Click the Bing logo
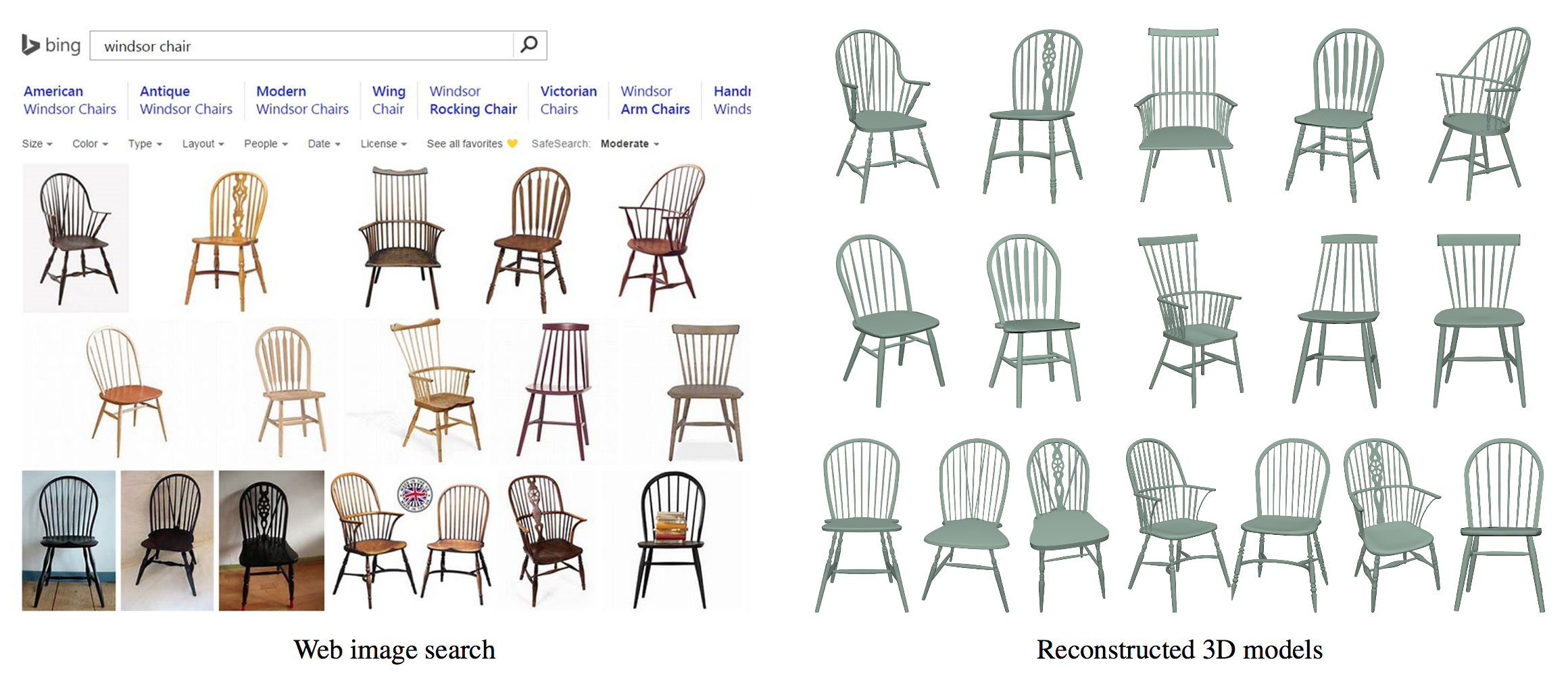The width and height of the screenshot is (1568, 687). pos(51,45)
